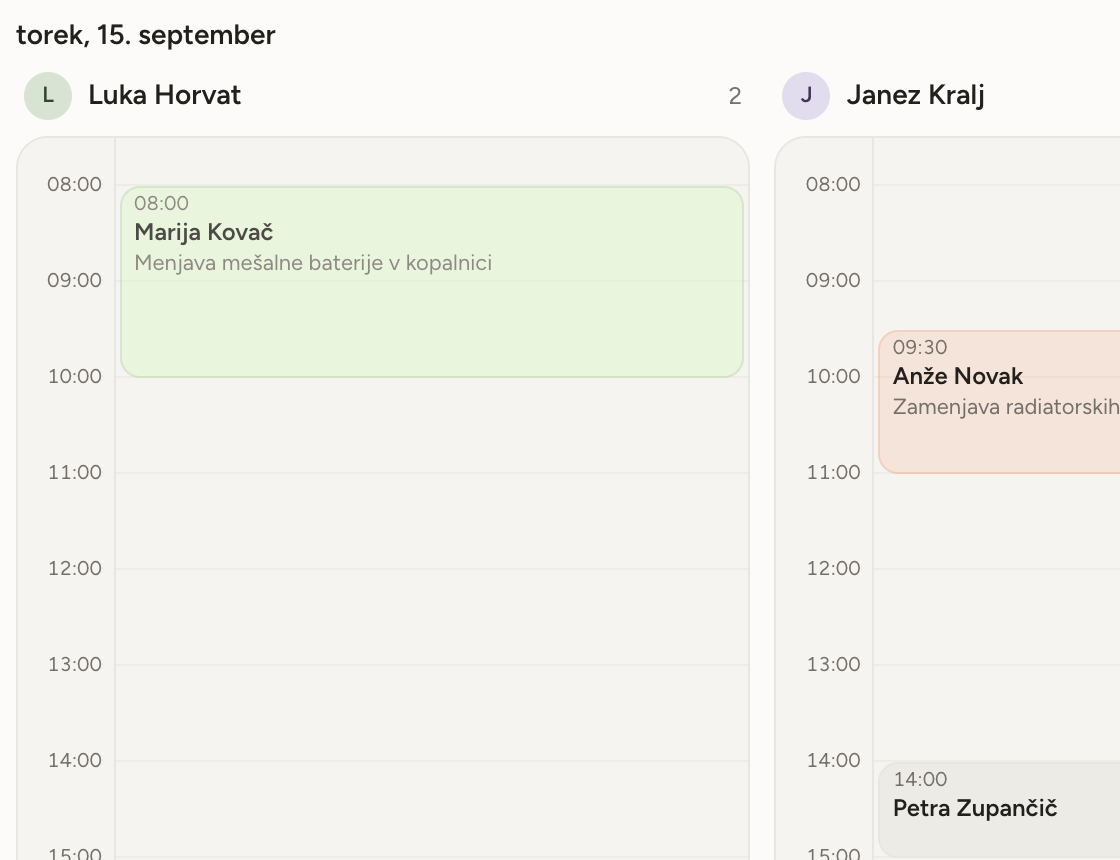Click empty 08:00 slot in Janez's column

996,233
